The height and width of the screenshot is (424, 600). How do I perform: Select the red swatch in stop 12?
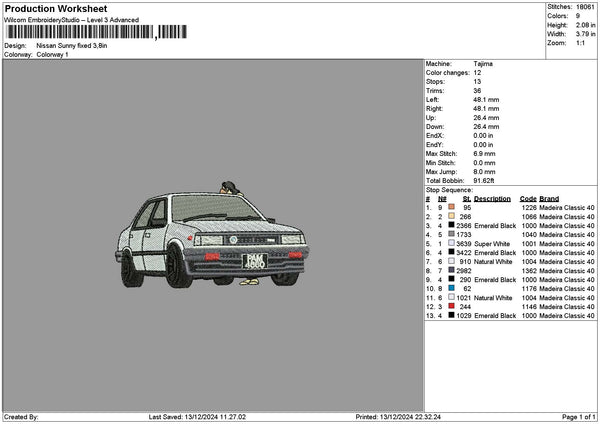click(x=453, y=306)
